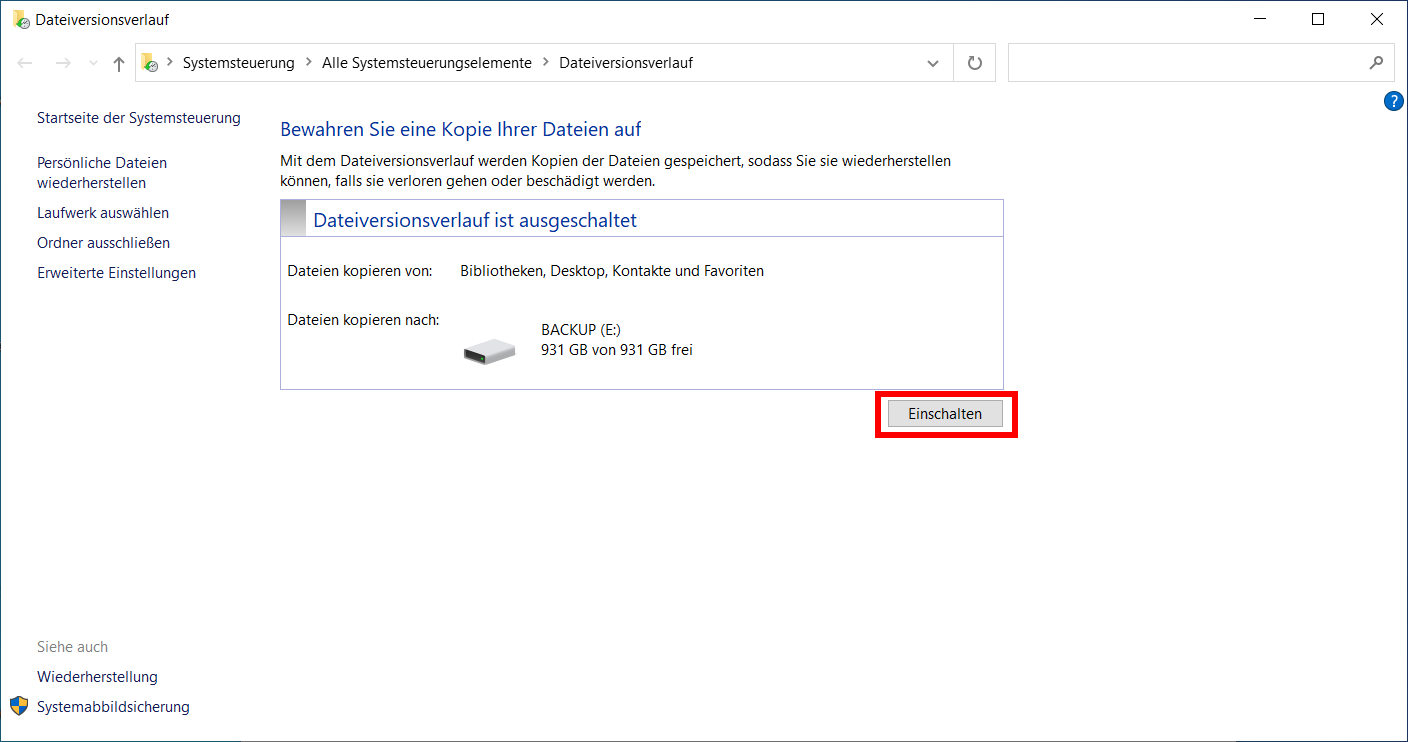The image size is (1408, 742).
Task: Open Erweiterte Einstellungen link
Action: point(116,273)
